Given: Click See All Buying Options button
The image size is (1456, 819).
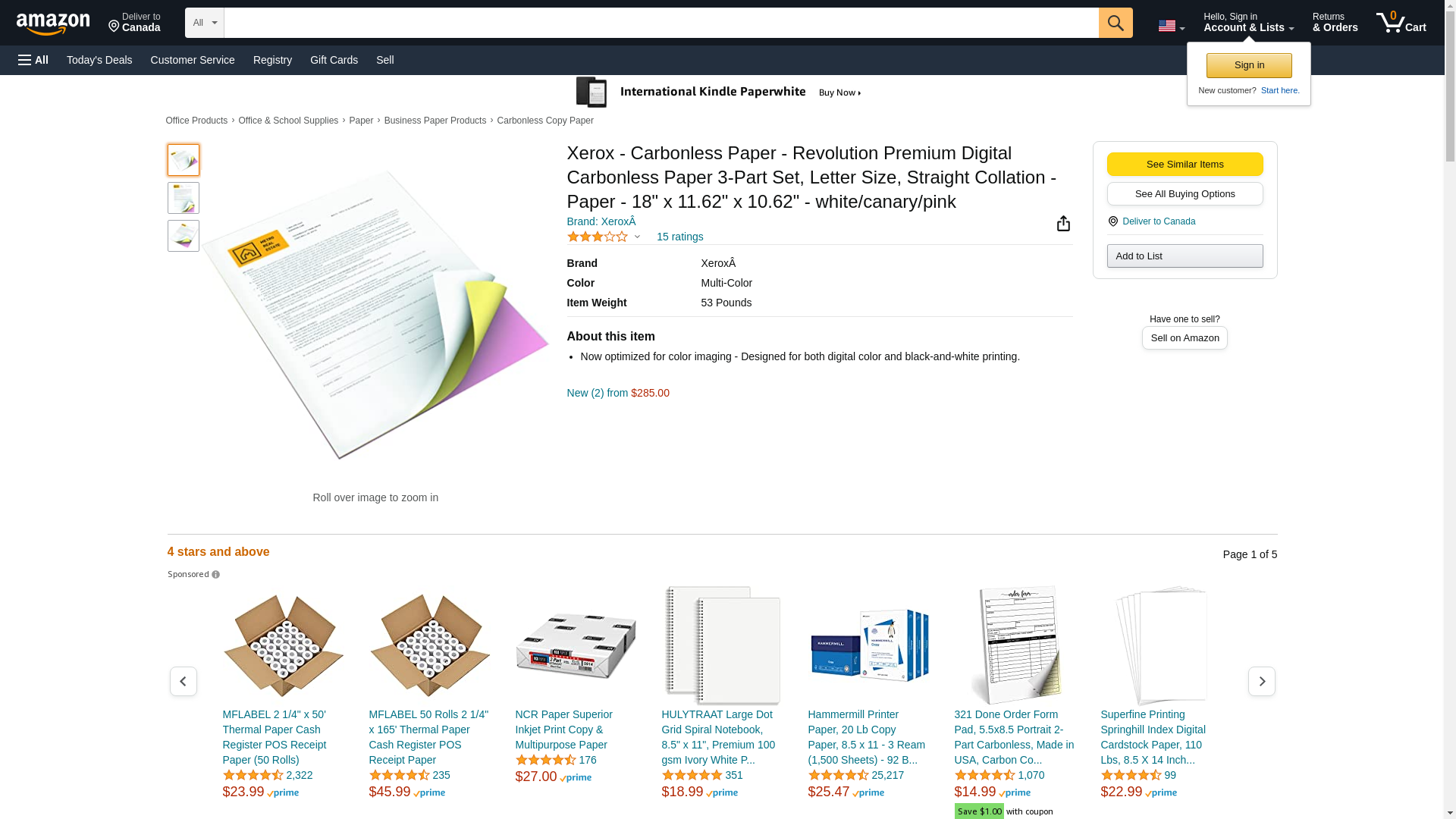Looking at the screenshot, I should 1185,193.
